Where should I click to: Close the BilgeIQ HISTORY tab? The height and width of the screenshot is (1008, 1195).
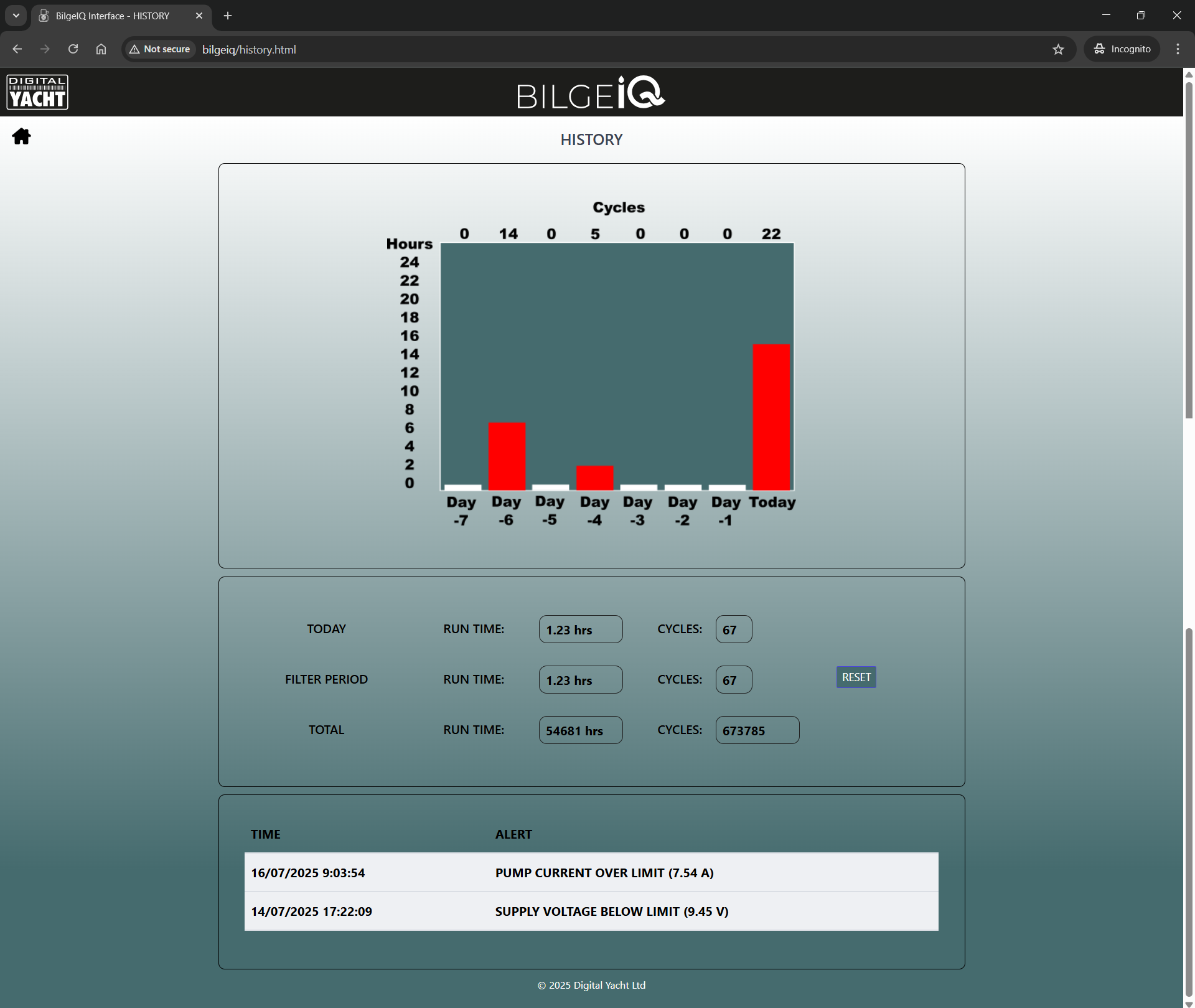(x=199, y=16)
